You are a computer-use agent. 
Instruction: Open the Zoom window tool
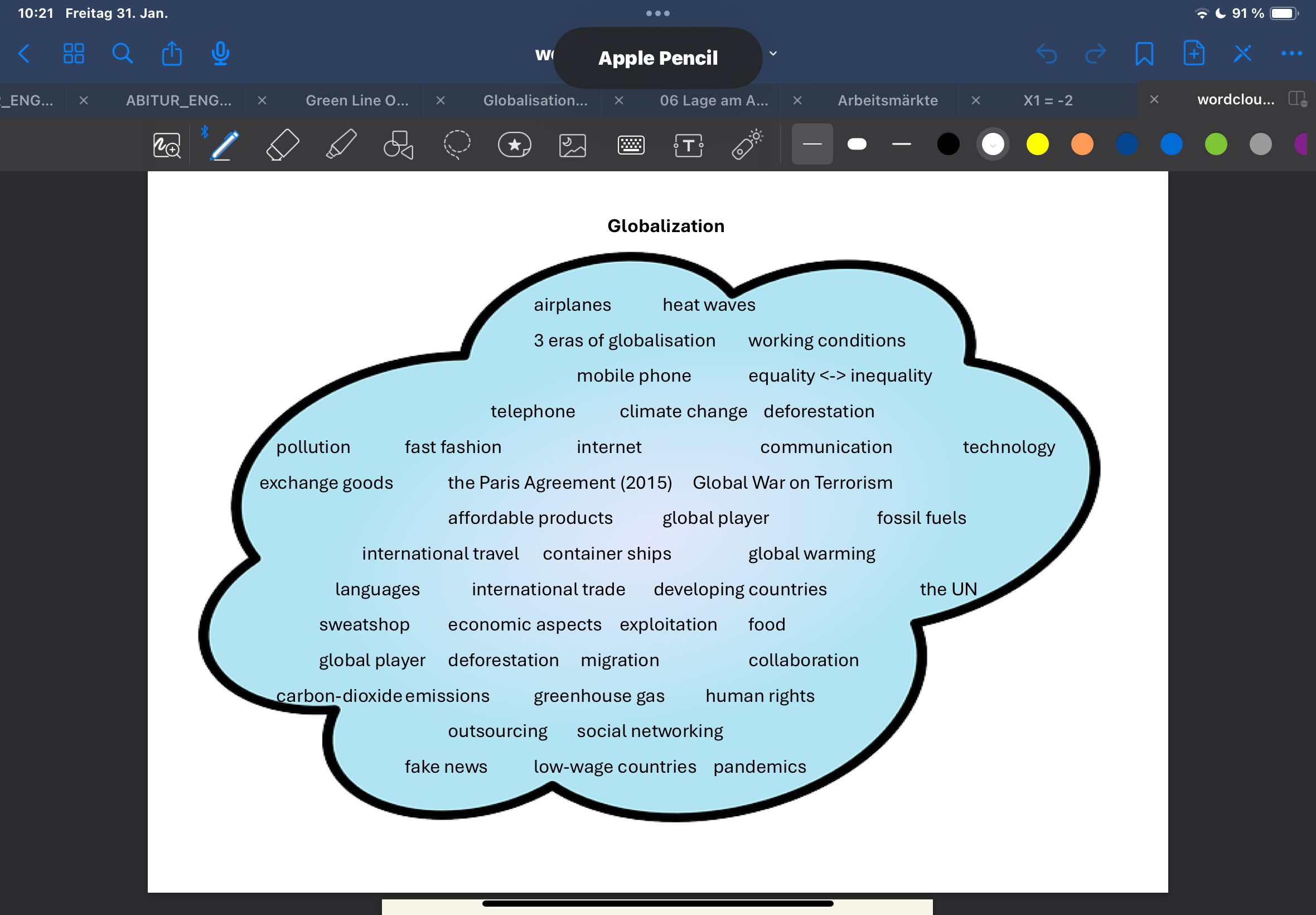[x=167, y=145]
